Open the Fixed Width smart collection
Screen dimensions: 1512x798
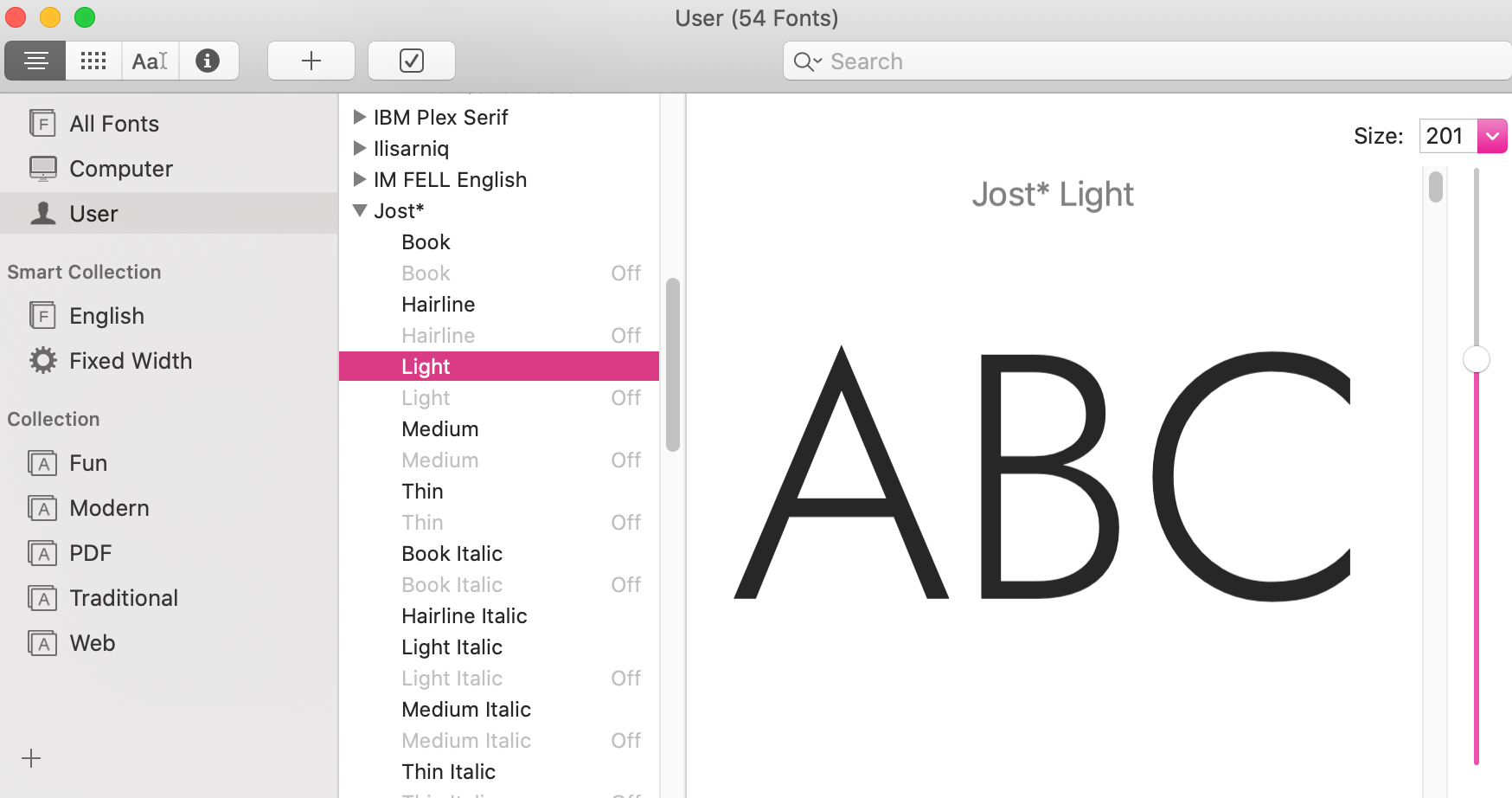pyautogui.click(x=131, y=360)
